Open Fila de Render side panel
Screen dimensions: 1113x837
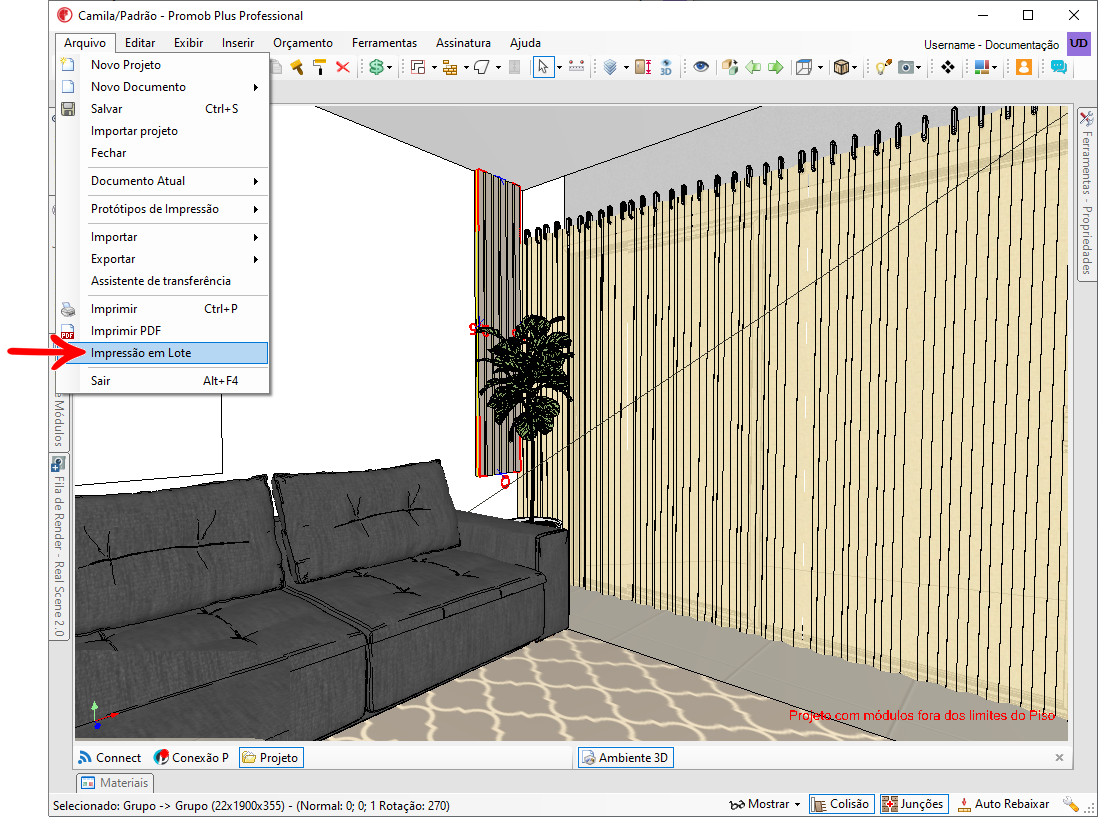click(x=59, y=547)
